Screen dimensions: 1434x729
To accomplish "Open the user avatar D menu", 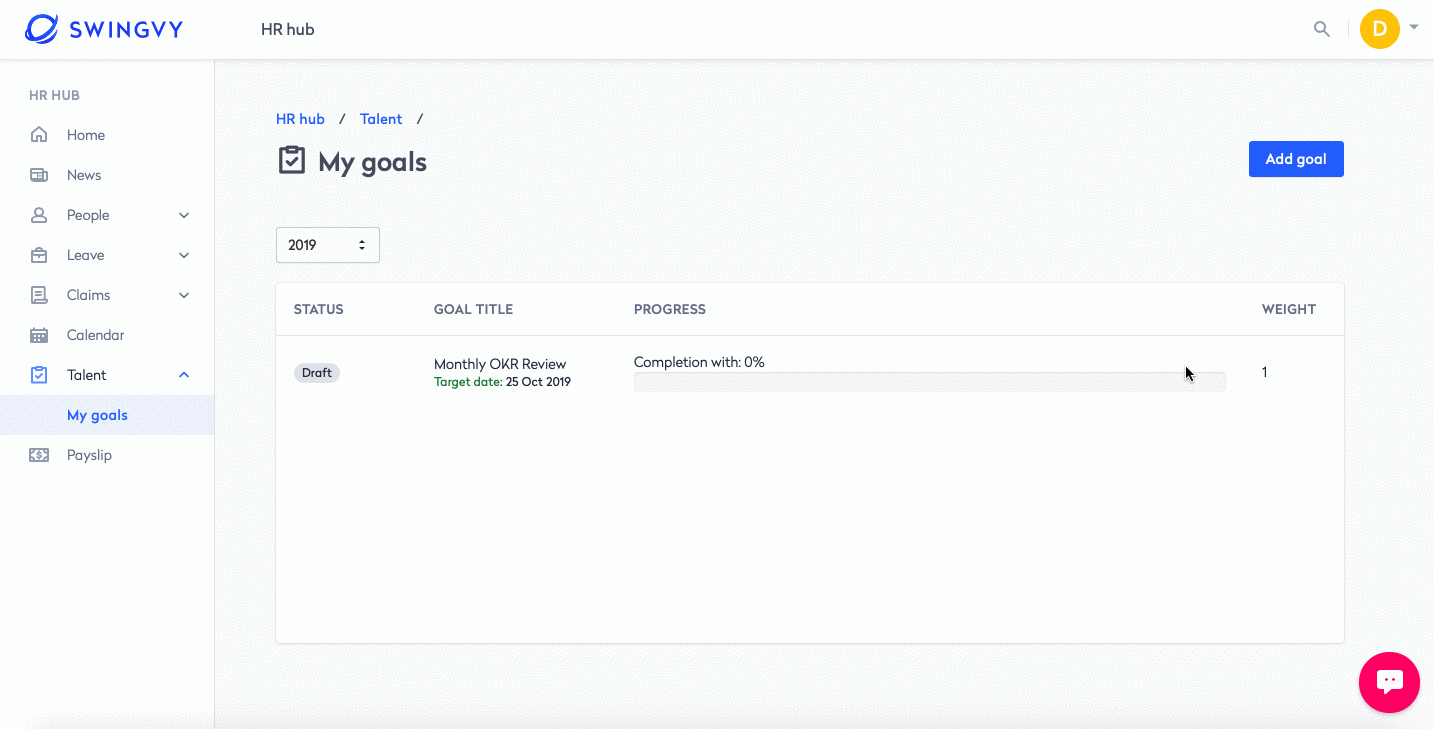I will click(1380, 29).
